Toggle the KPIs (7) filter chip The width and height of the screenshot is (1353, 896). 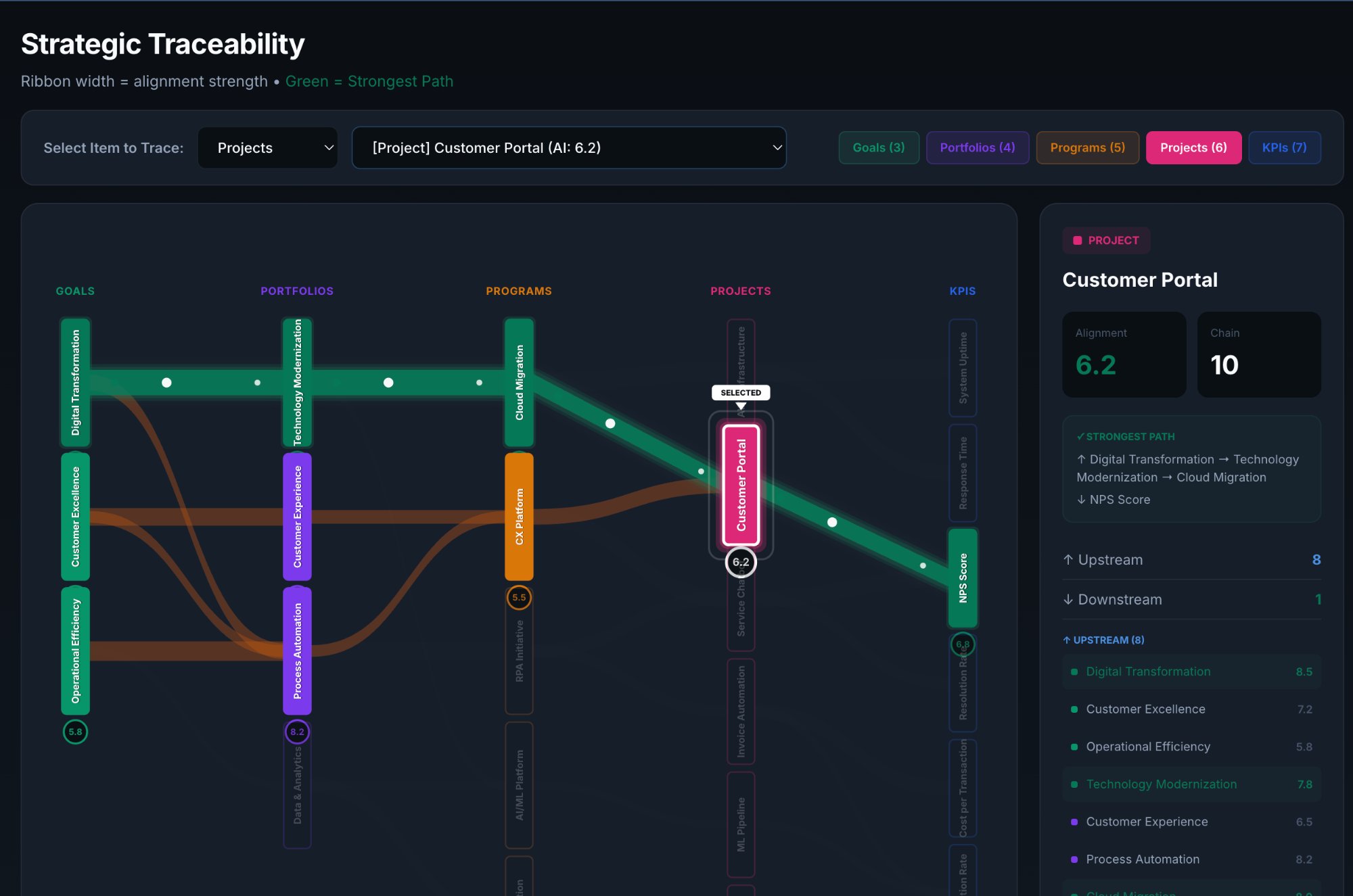(1284, 147)
